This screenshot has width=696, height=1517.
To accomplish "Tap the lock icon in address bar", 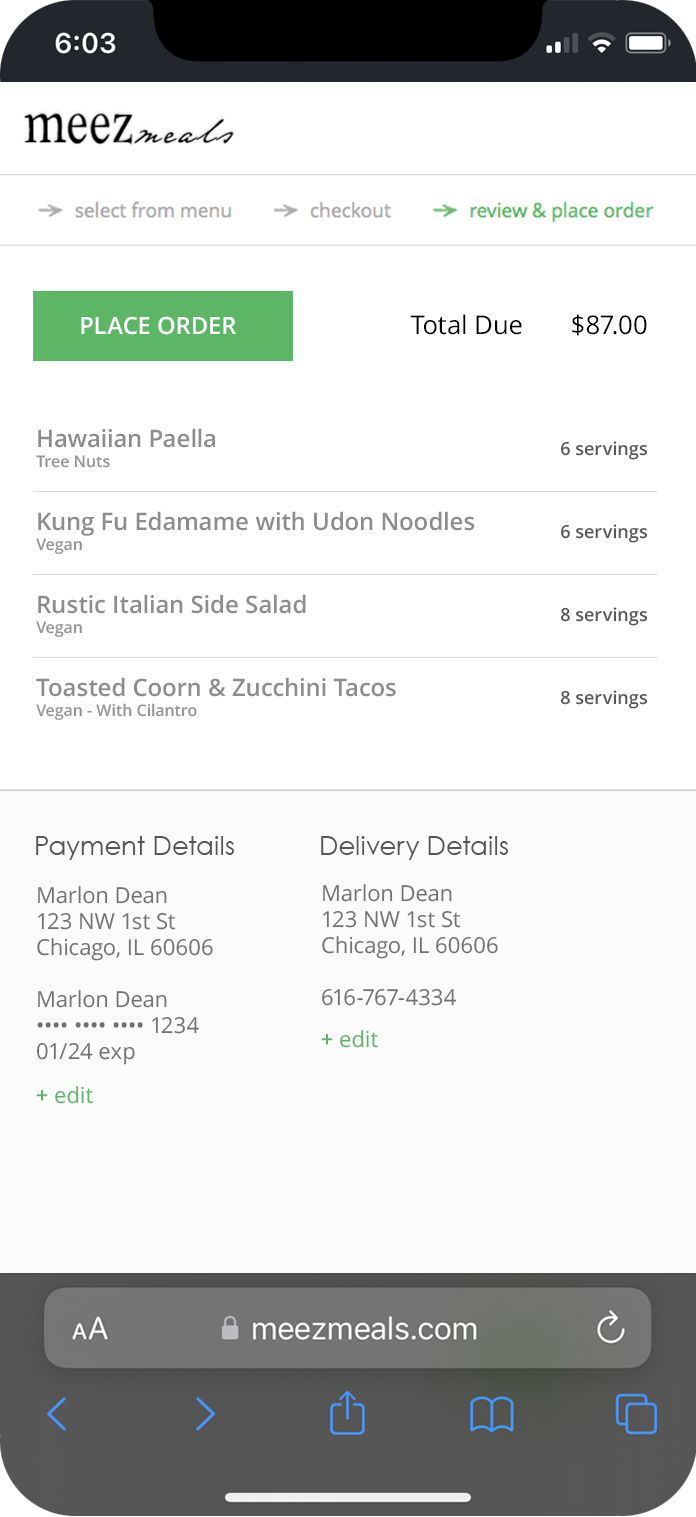I will [230, 1328].
